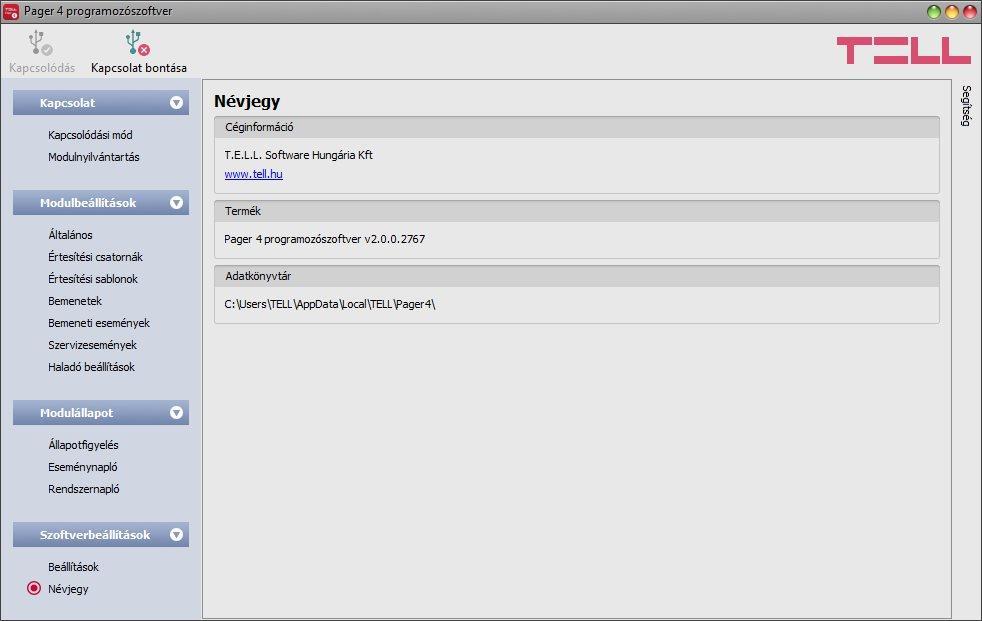The image size is (982, 621).
Task: Open the Segítség help side tab
Action: [966, 106]
